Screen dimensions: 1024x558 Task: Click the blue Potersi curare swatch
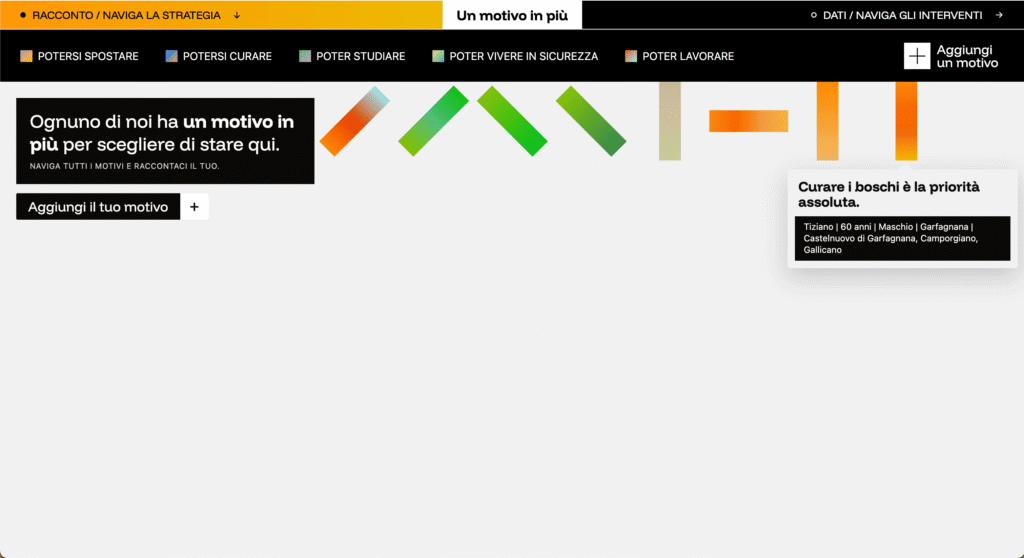coord(172,56)
